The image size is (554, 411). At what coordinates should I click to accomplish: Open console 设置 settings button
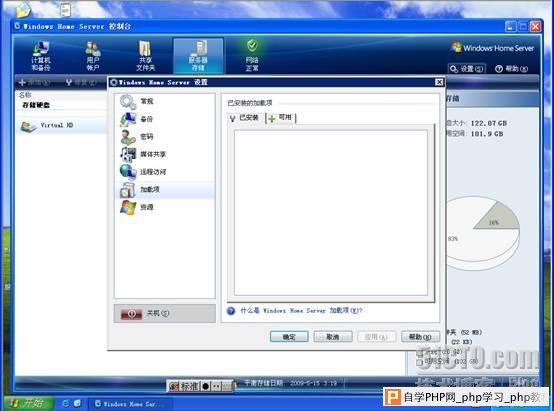[x=467, y=69]
